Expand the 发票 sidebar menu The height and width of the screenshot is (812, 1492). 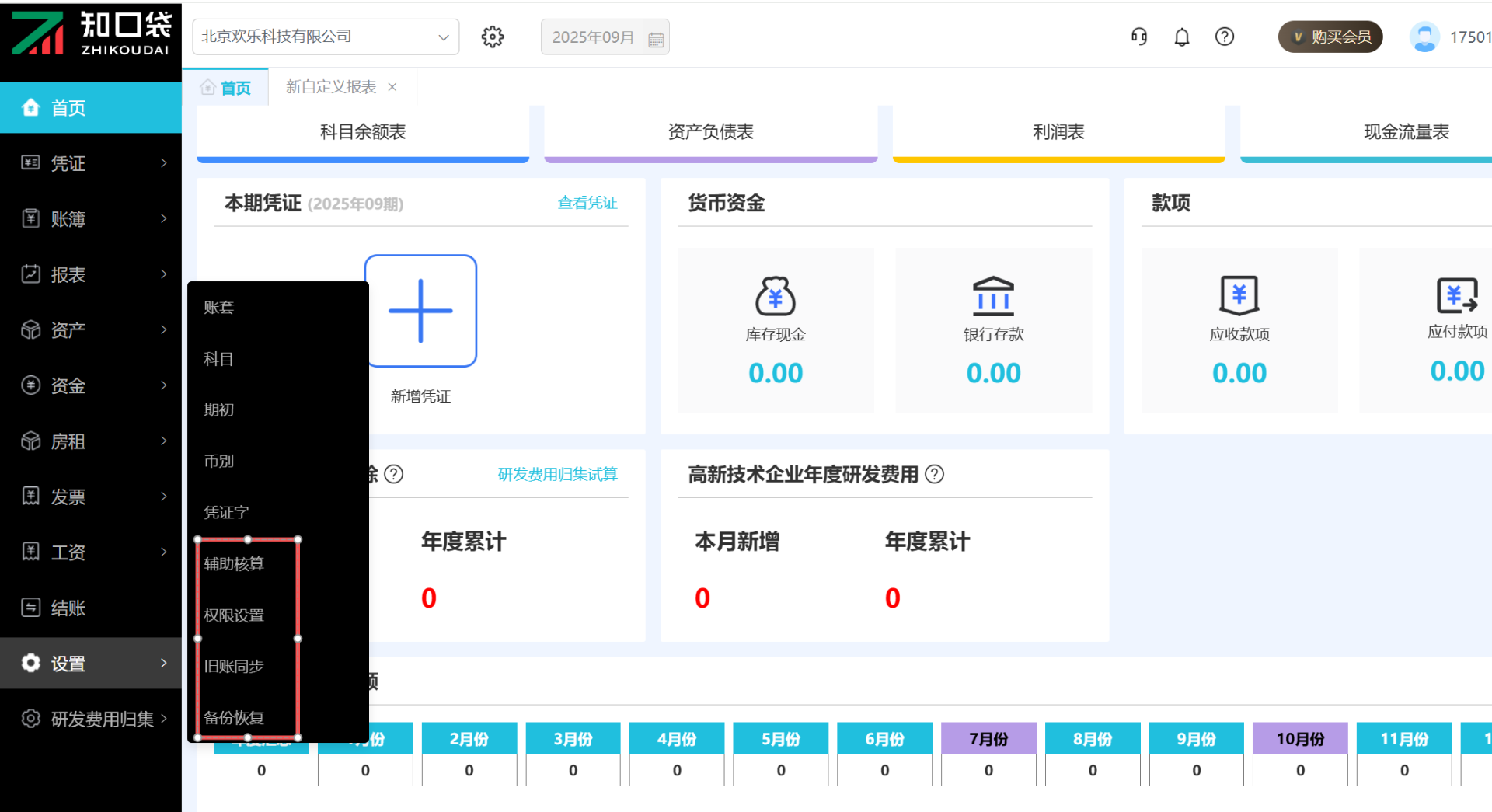tap(91, 497)
